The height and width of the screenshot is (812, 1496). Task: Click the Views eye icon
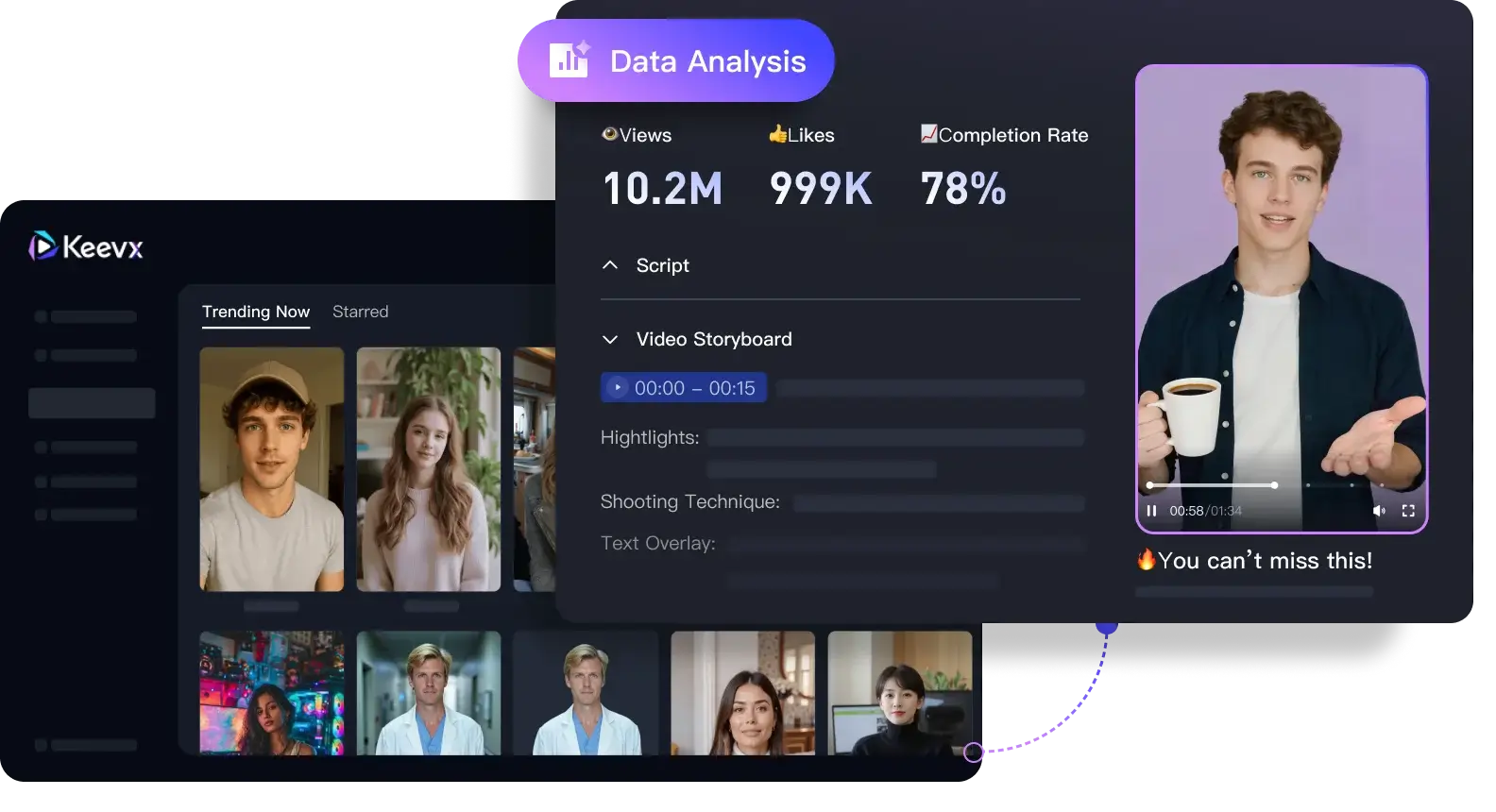(x=609, y=134)
